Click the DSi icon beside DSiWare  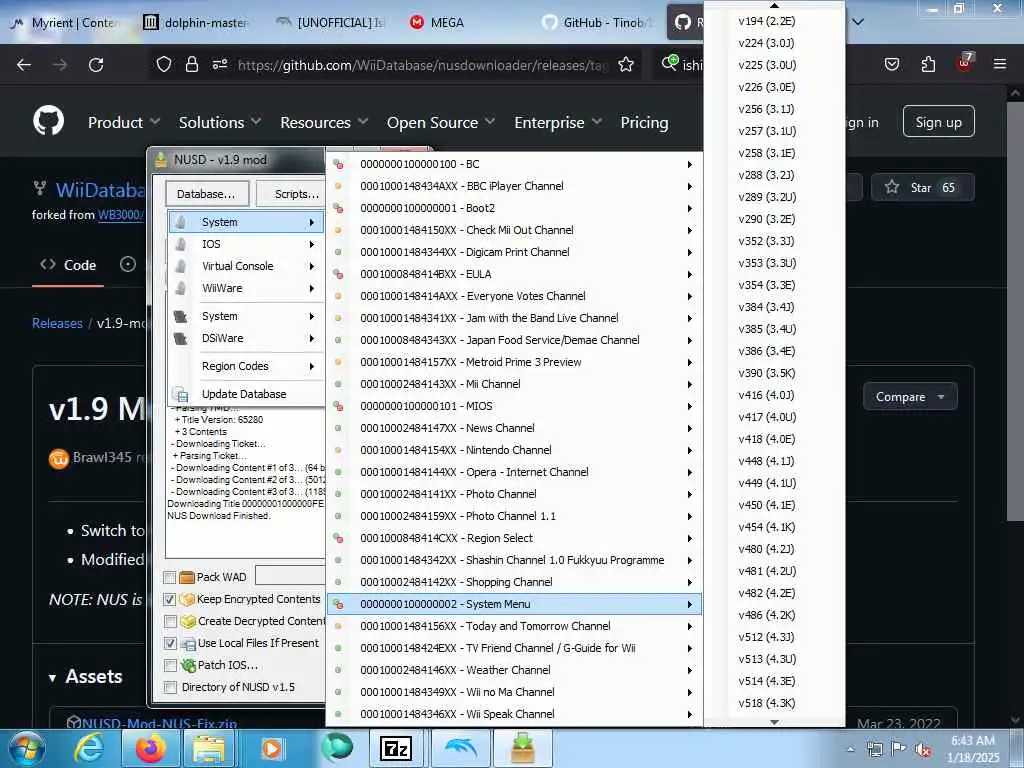point(181,338)
